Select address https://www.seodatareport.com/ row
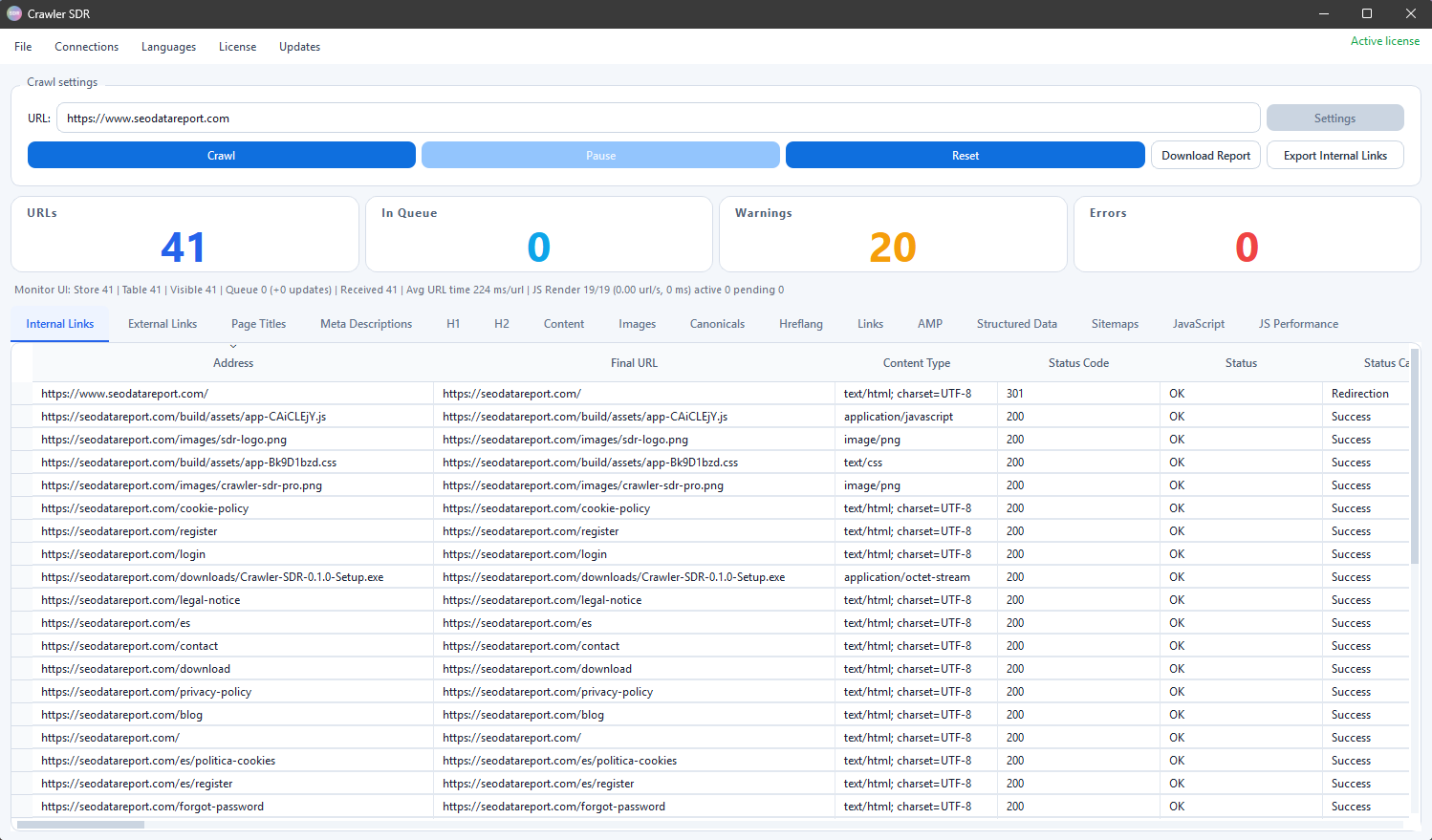1432x840 pixels. pos(233,394)
